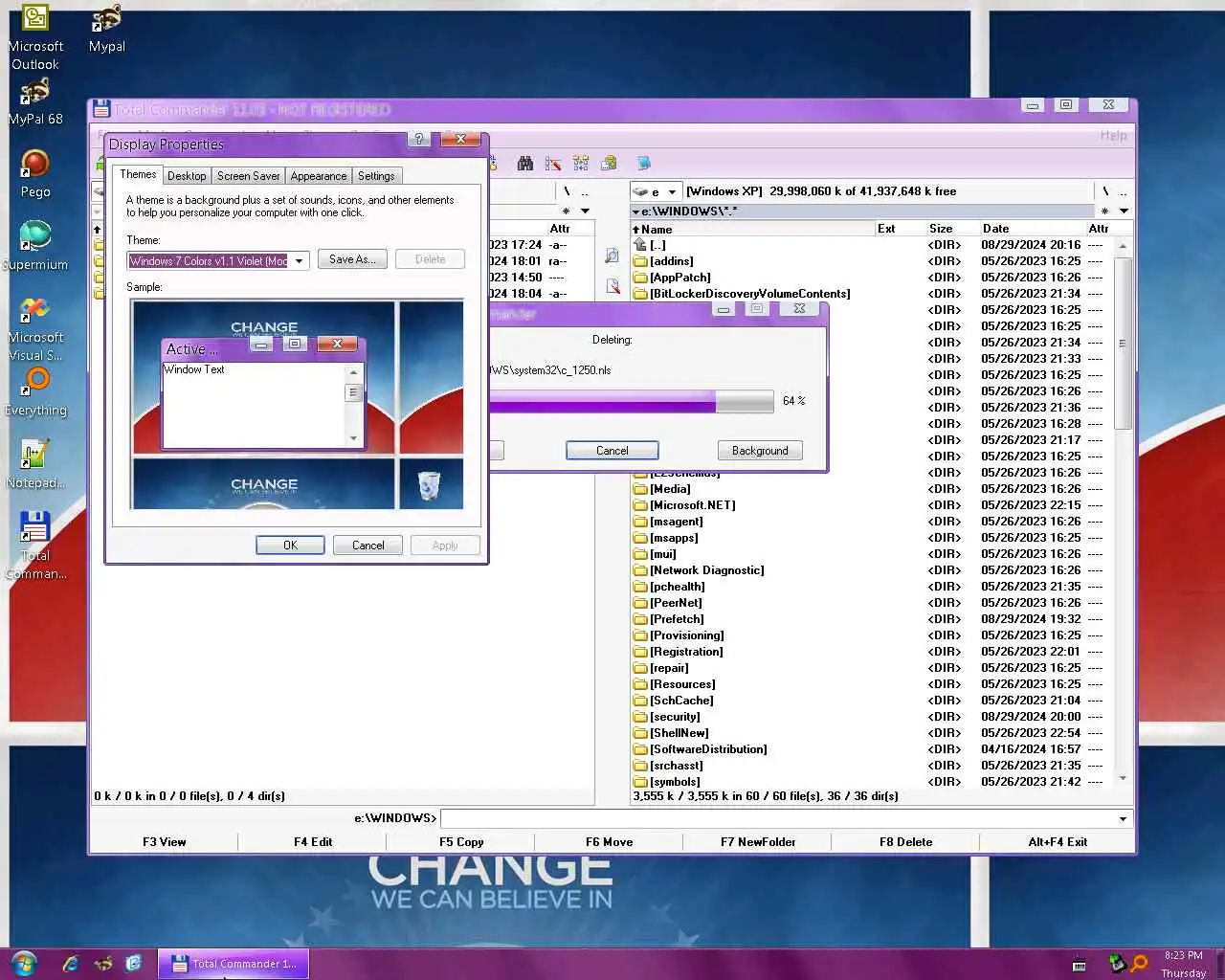Launch the MyPal 68 desktop shortcut
Viewport: 1225px width, 980px height.
tap(35, 101)
